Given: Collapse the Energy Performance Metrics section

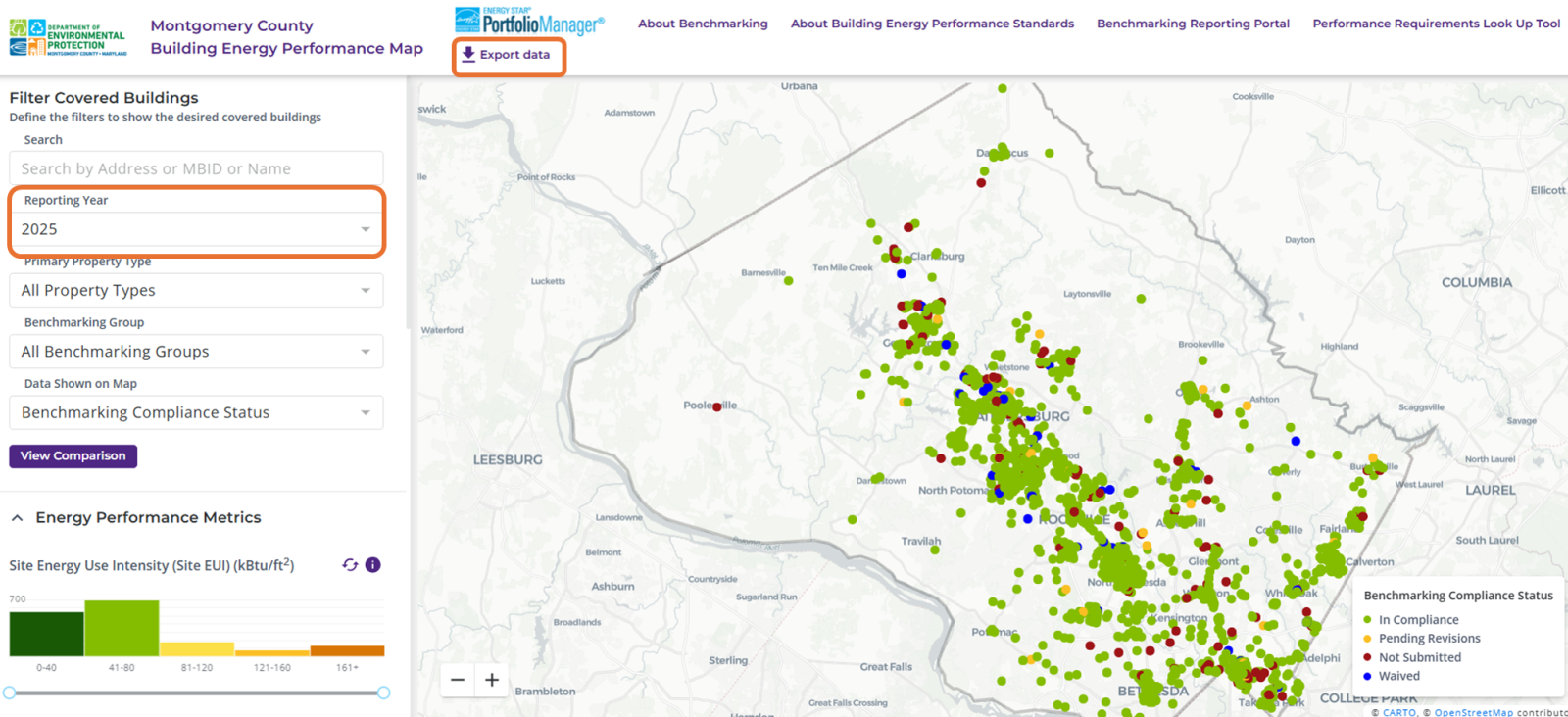Looking at the screenshot, I should click(x=18, y=518).
